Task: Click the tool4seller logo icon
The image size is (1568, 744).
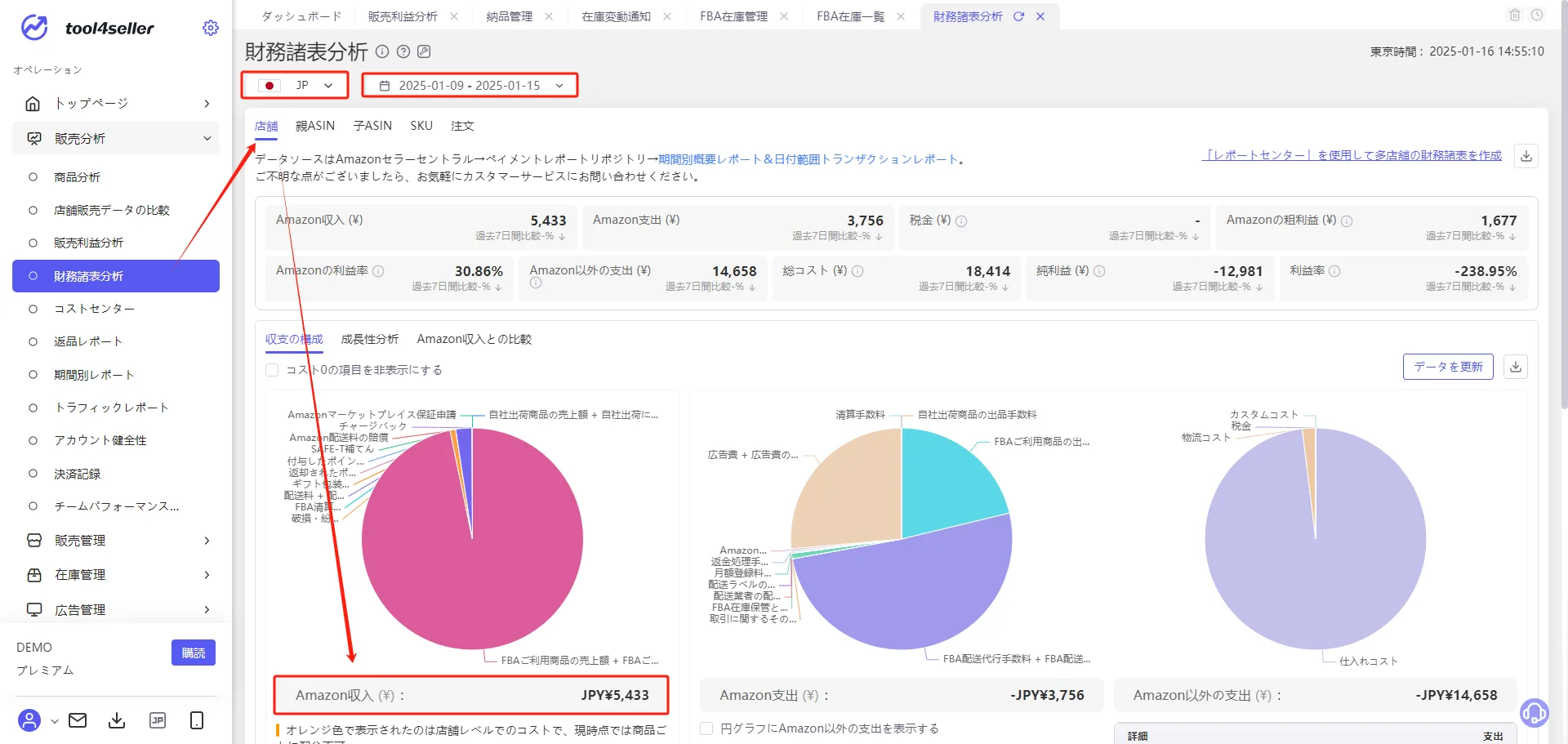Action: [x=34, y=28]
